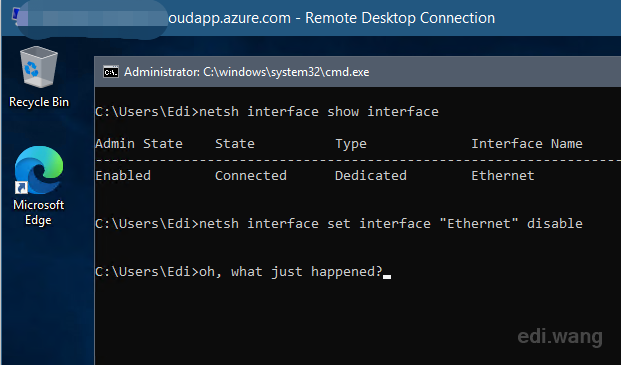Click the 'Type' column header text

351,144
